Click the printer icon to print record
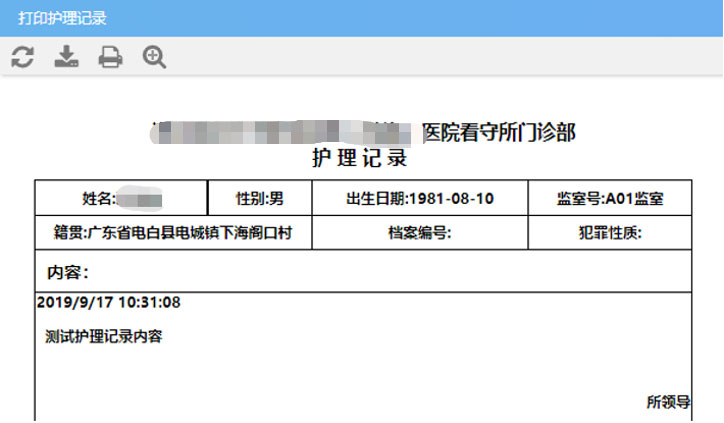 tap(110, 57)
